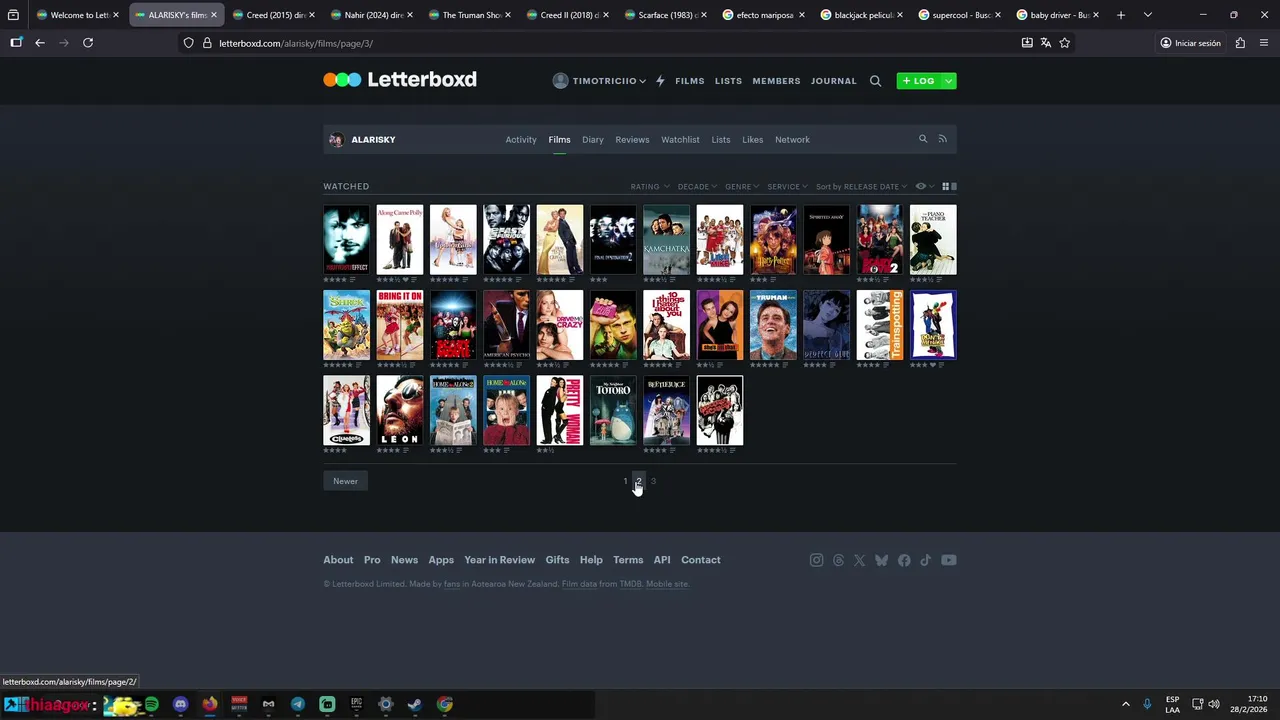Click the green LOG button
1280x720 pixels.
pyautogui.click(x=919, y=81)
